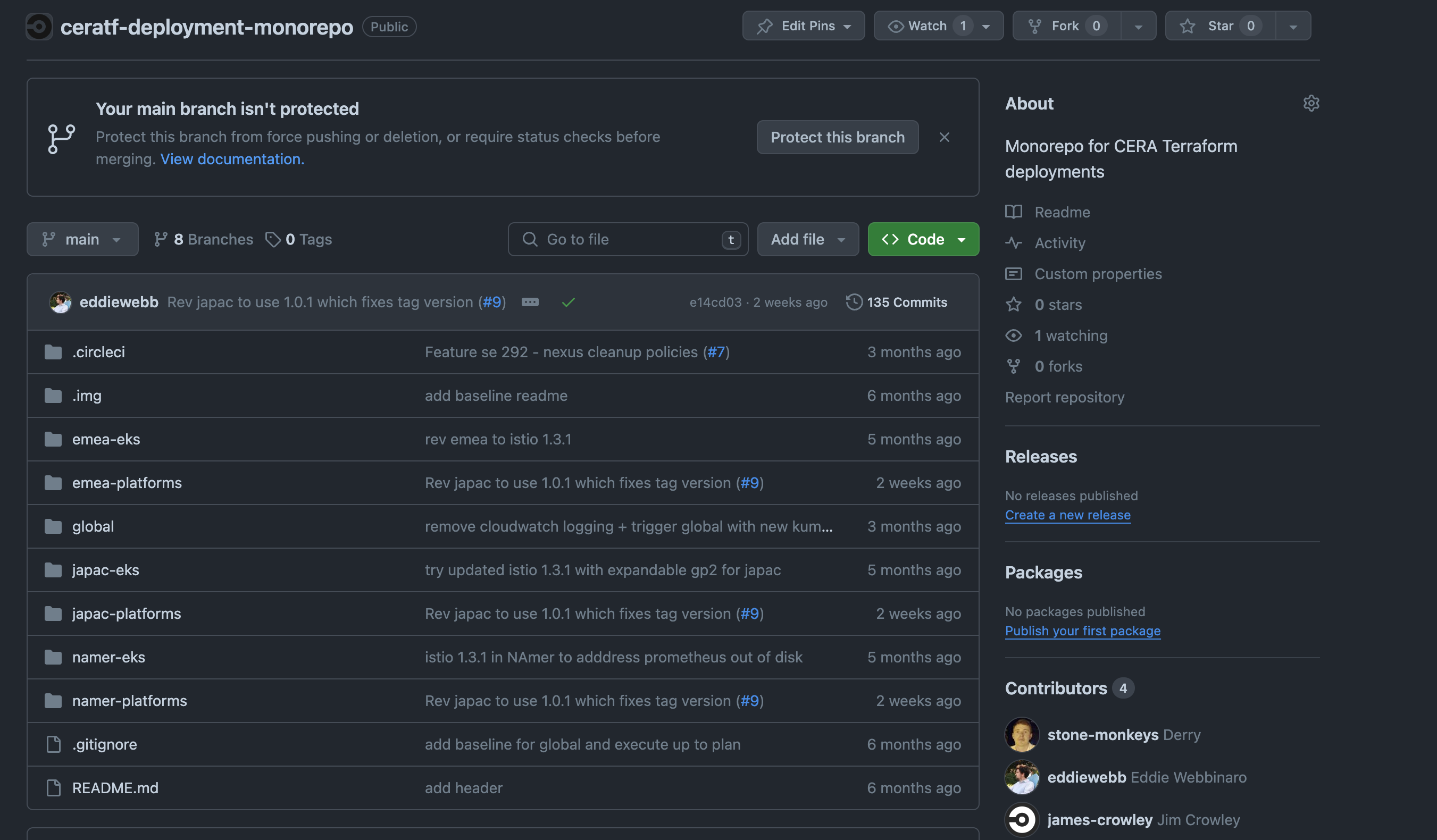This screenshot has height=840, width=1437.
Task: Open Custom properties in the sidebar
Action: point(1097,274)
